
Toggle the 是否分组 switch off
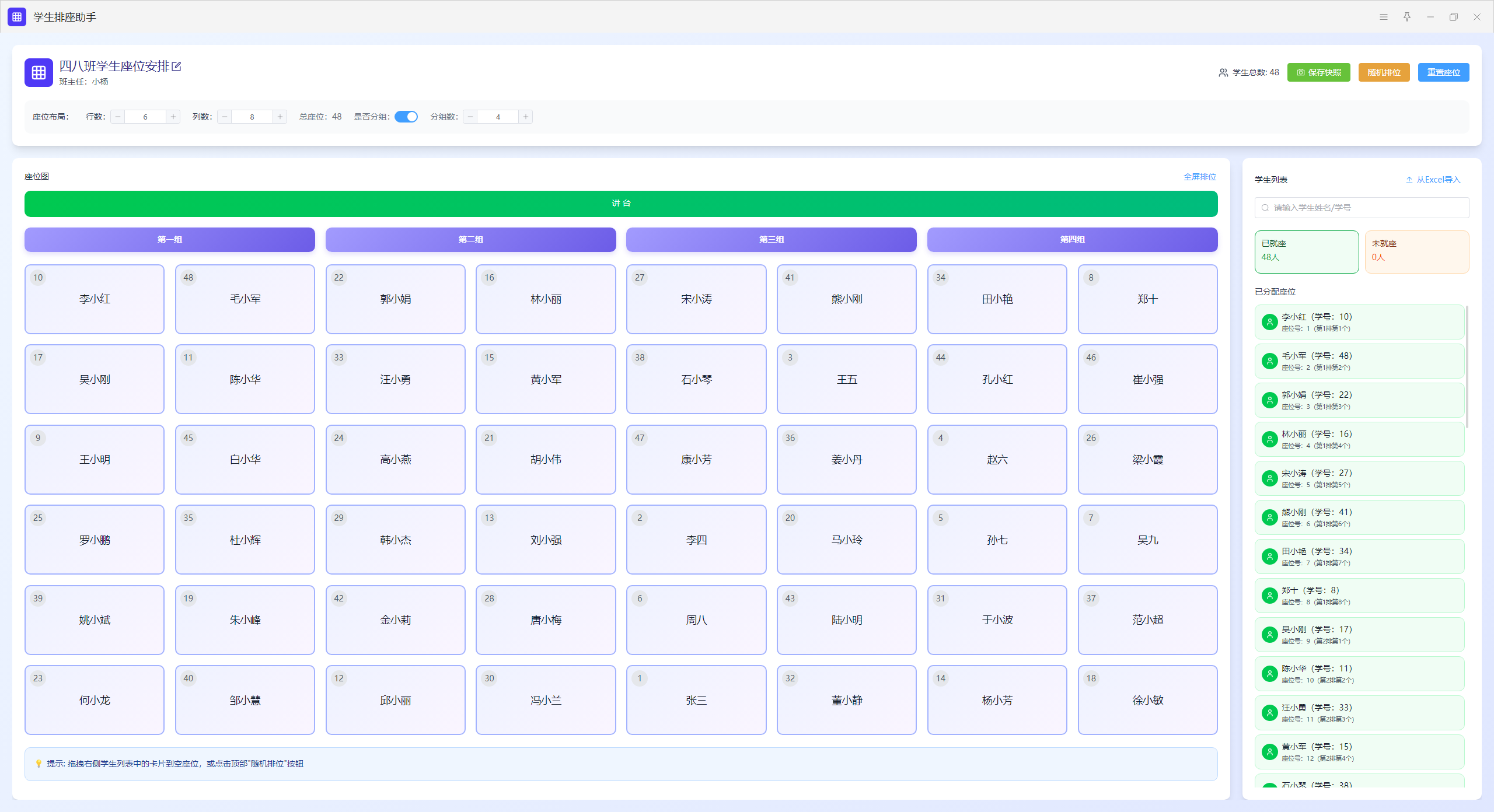tap(406, 117)
